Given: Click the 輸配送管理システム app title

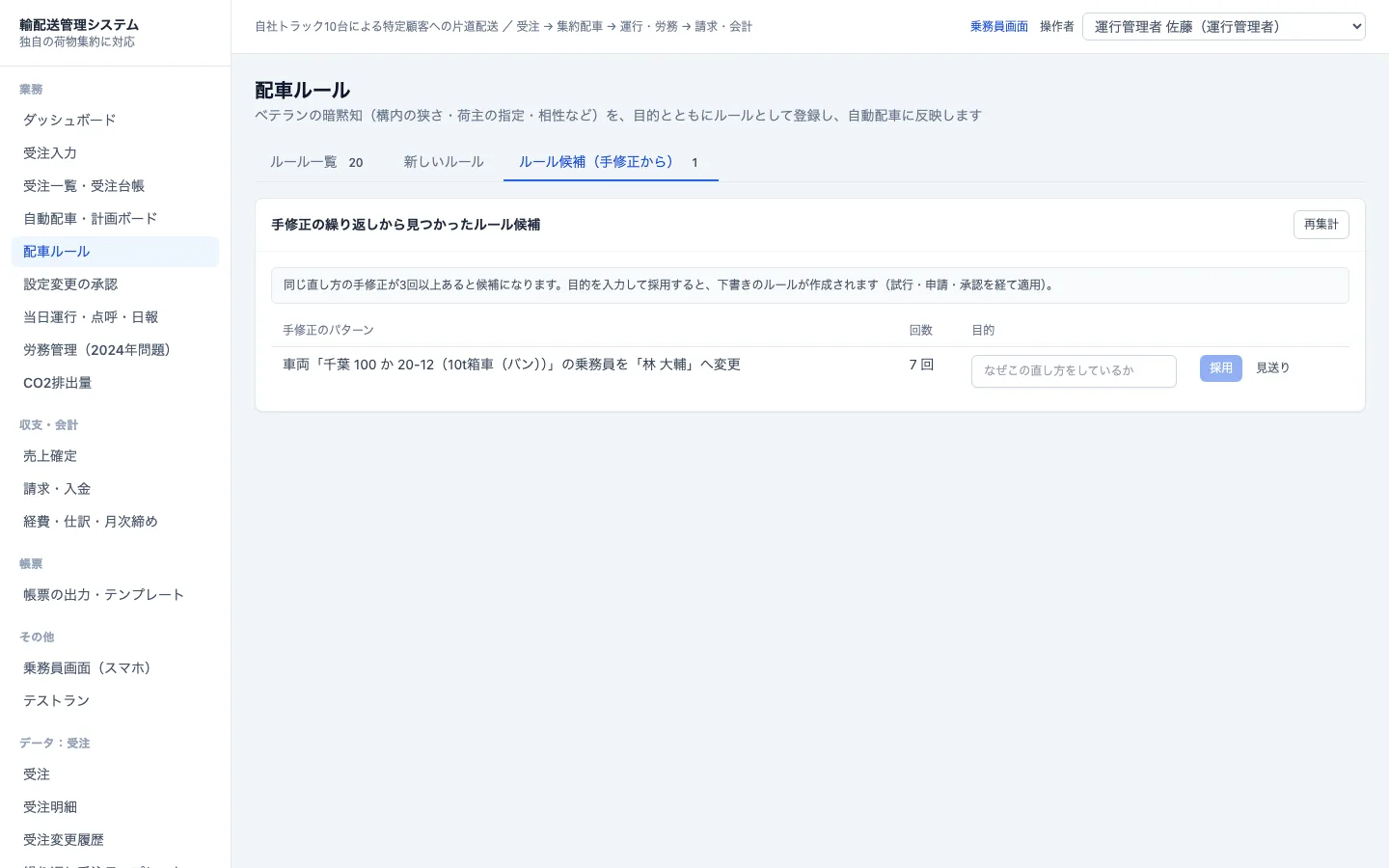Looking at the screenshot, I should [x=79, y=25].
